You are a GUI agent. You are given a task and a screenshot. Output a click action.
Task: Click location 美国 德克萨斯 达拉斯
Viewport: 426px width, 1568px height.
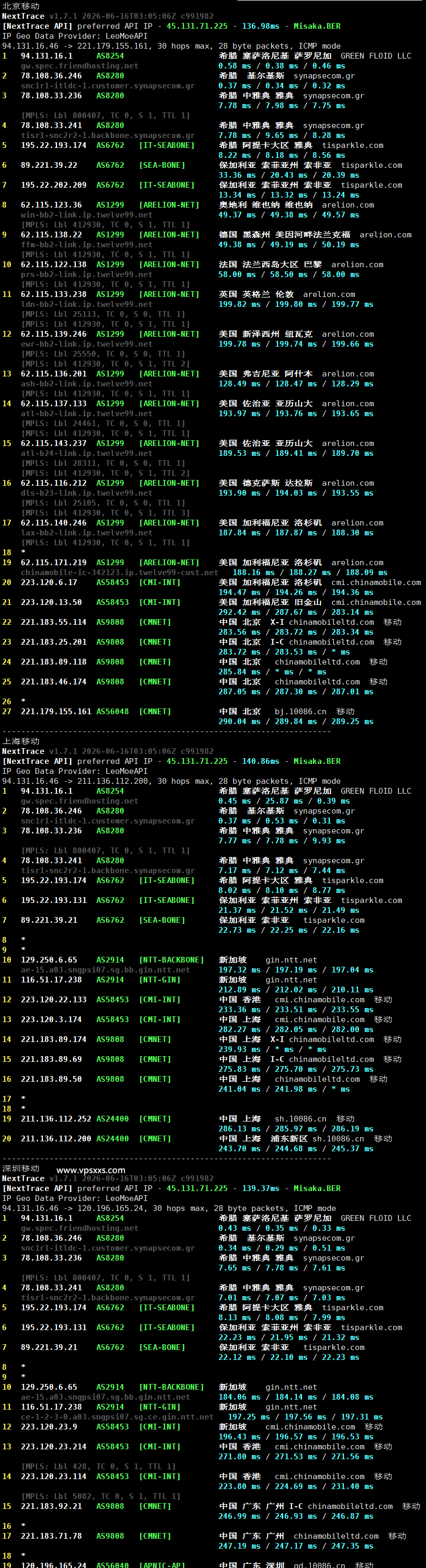266,483
